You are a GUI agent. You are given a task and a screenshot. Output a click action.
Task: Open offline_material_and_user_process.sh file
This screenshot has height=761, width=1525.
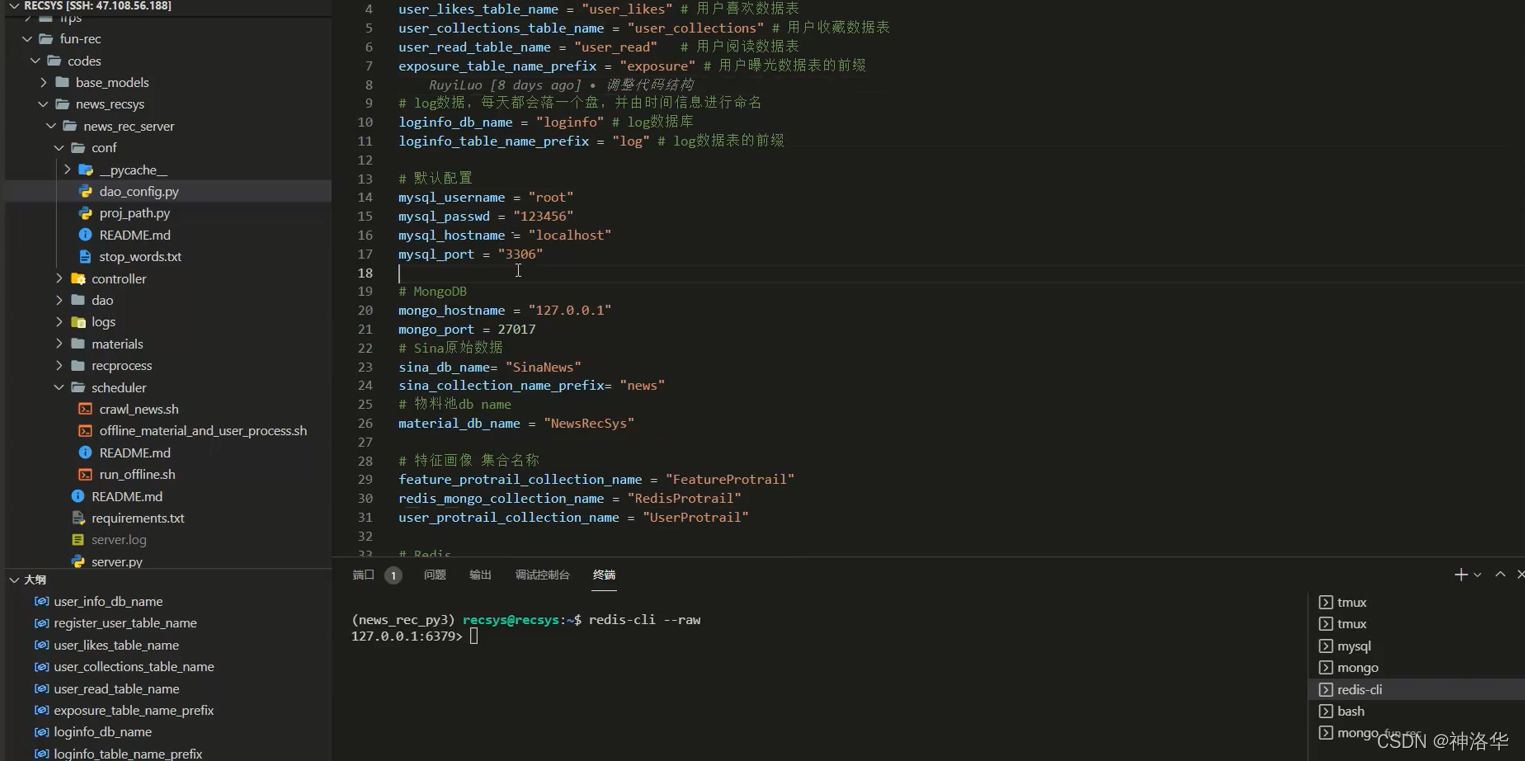(x=203, y=431)
